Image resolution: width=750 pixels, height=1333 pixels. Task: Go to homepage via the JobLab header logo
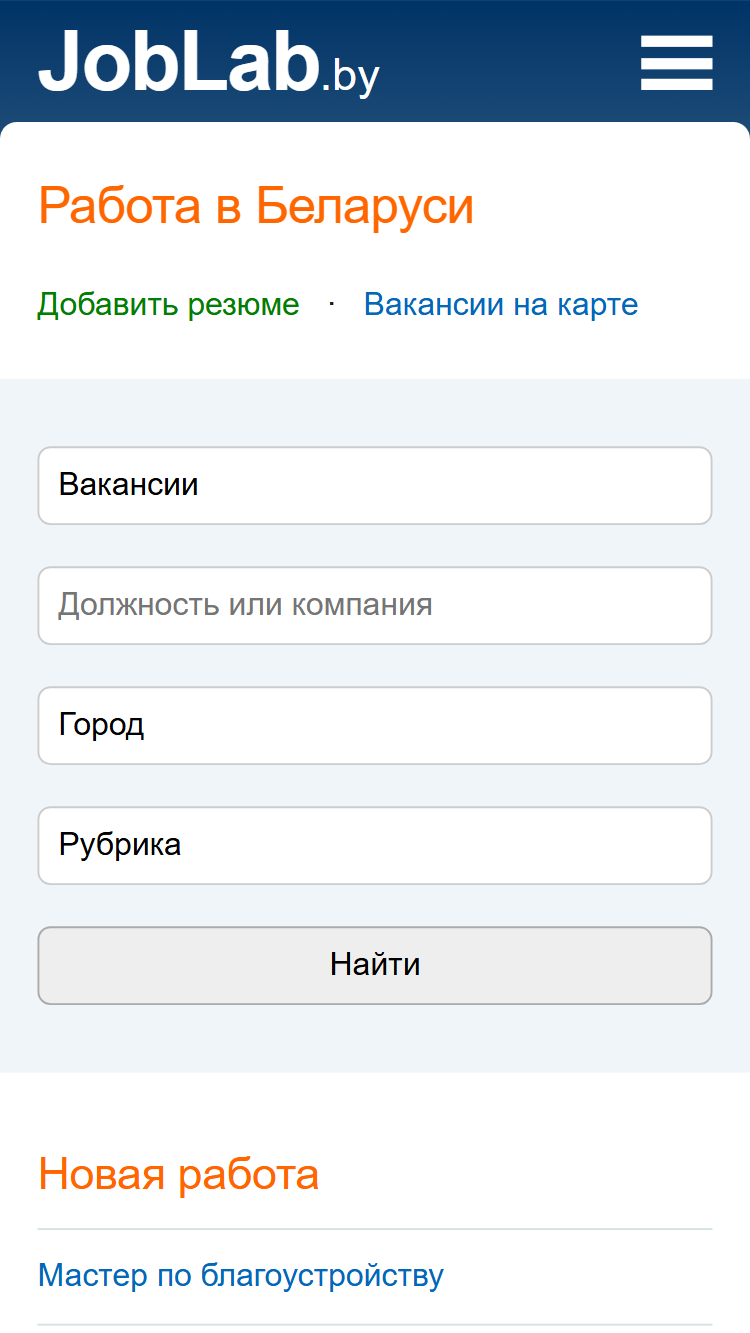209,62
